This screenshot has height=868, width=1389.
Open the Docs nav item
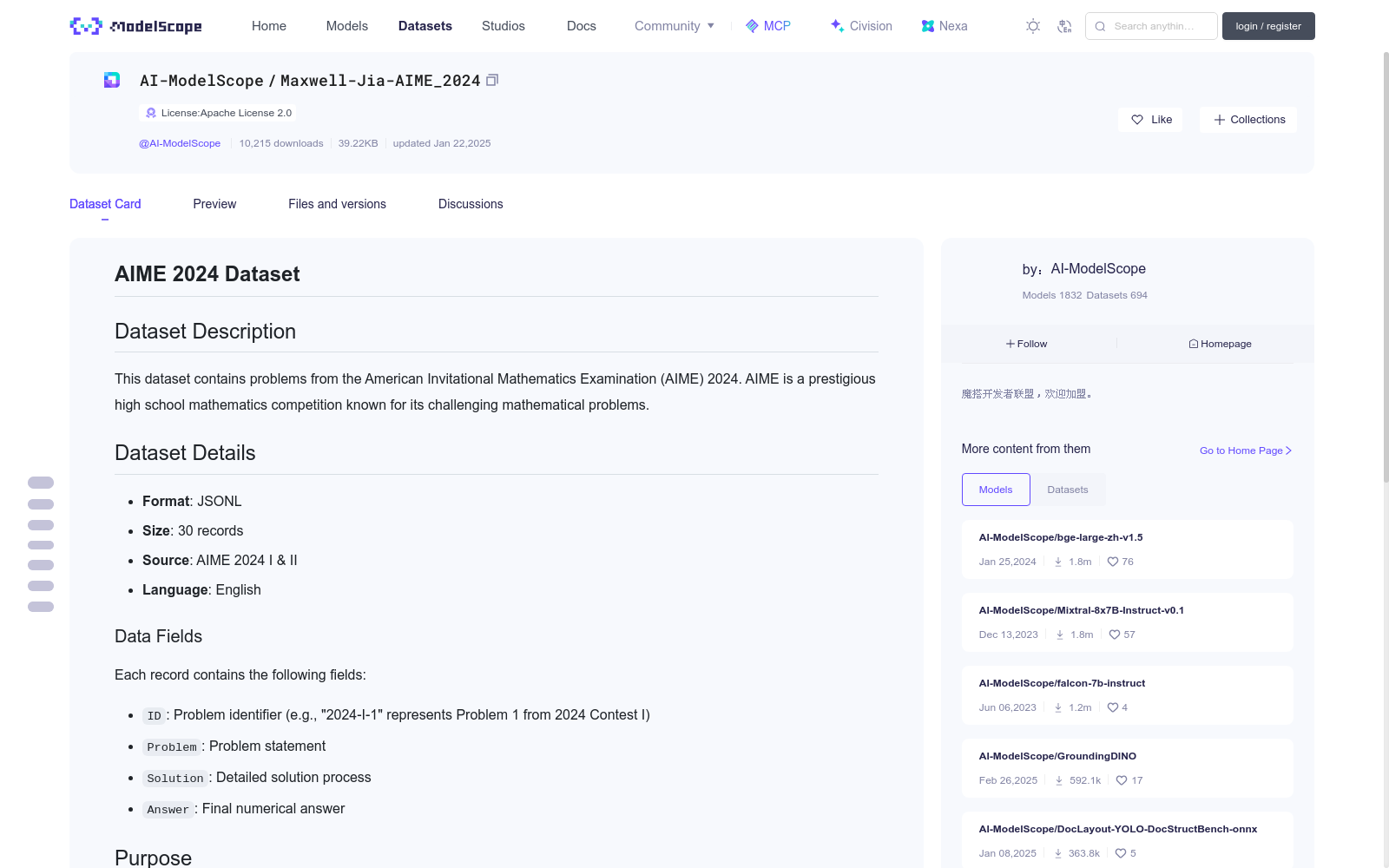(x=582, y=26)
